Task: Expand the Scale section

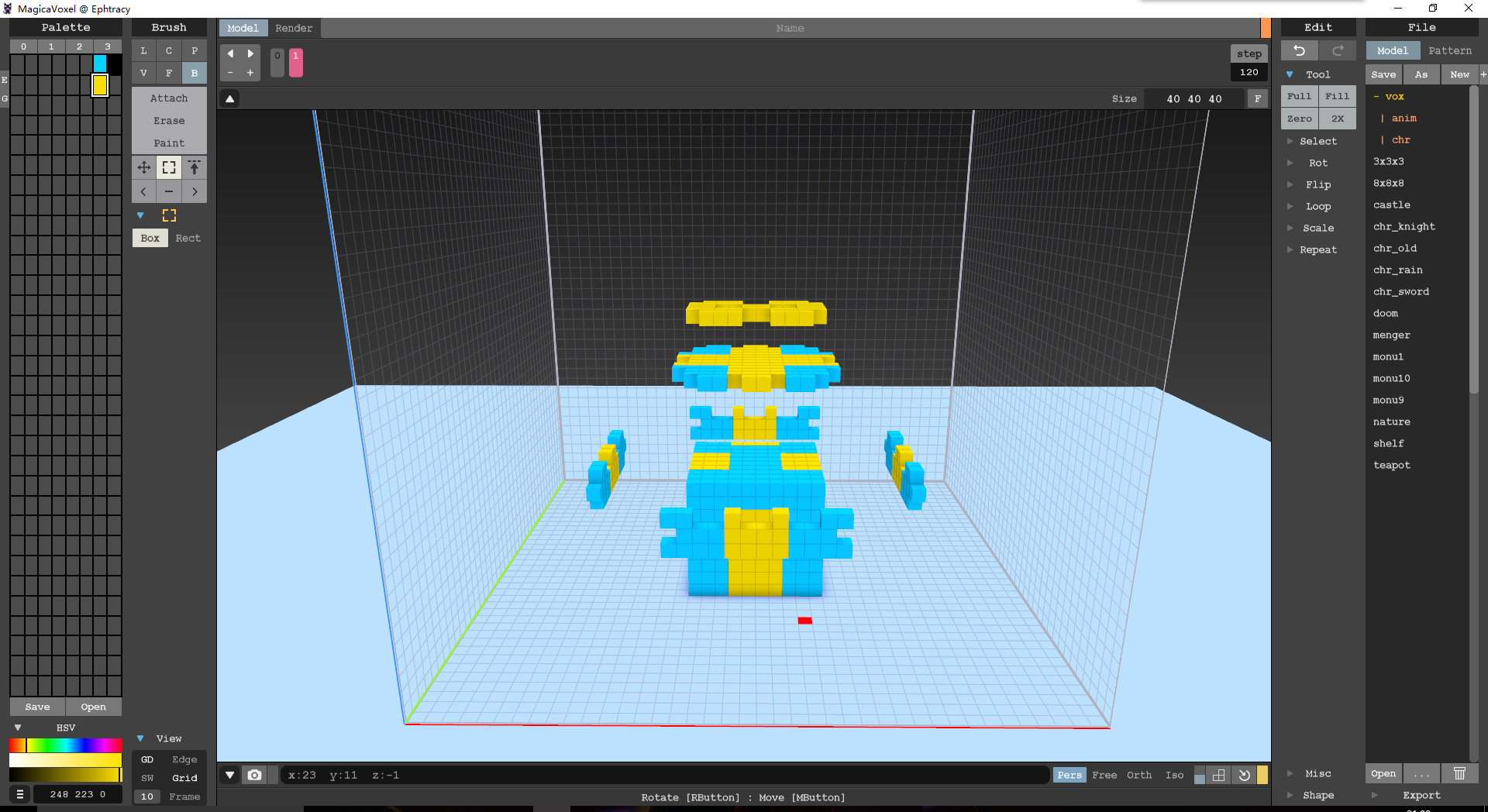Action: pos(1290,228)
